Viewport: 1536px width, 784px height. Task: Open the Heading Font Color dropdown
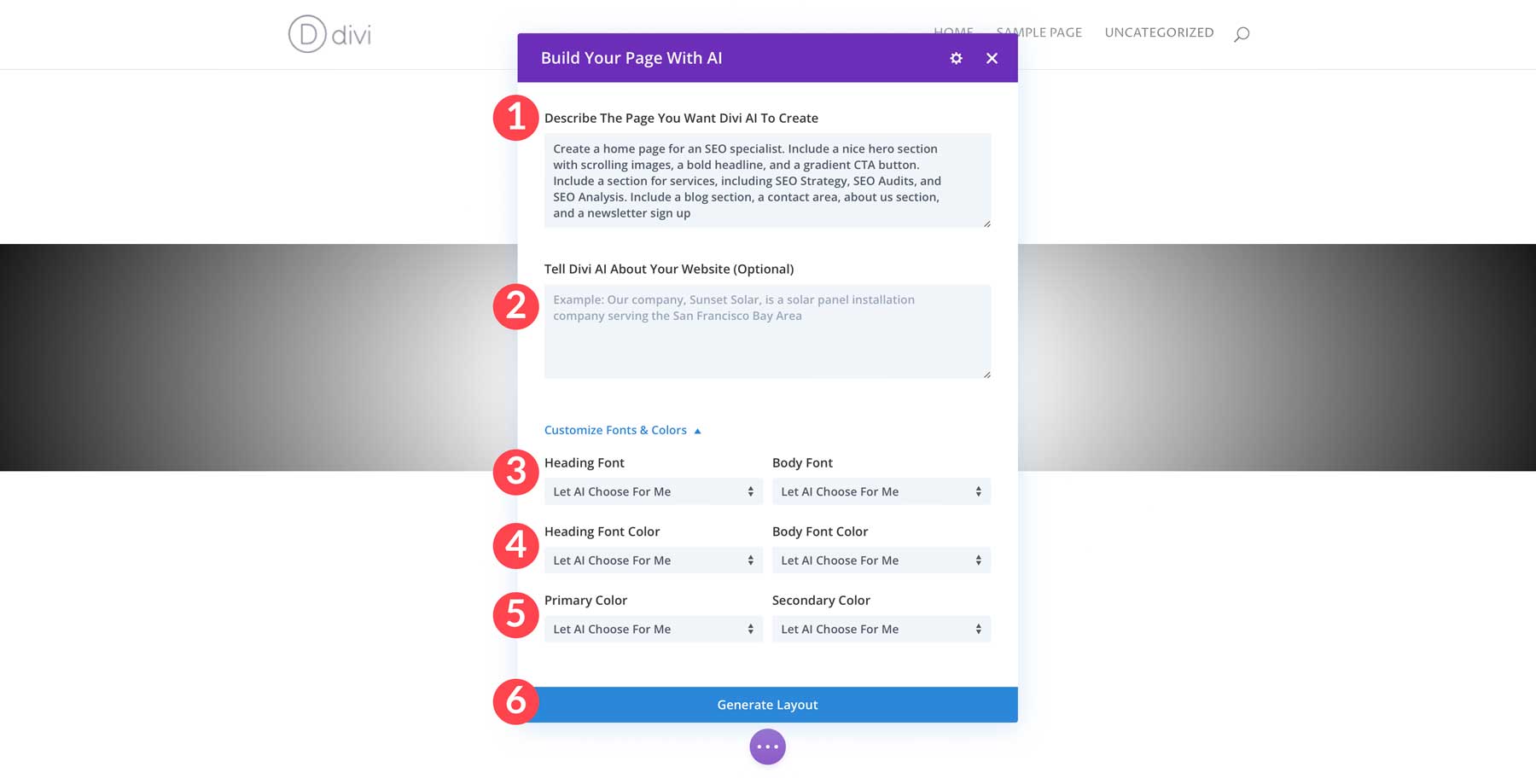coord(653,560)
